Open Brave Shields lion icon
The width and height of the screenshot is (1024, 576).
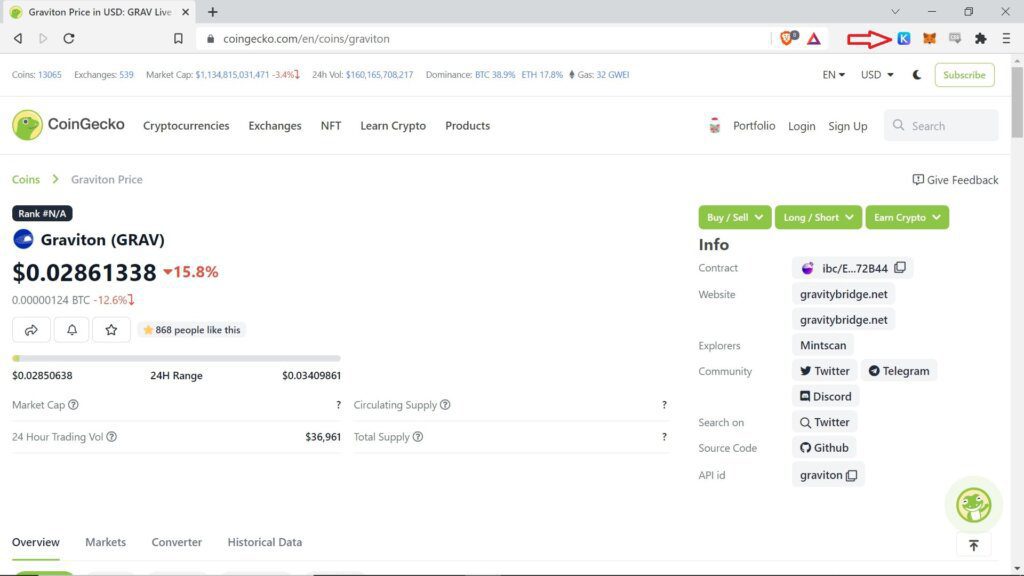788,39
